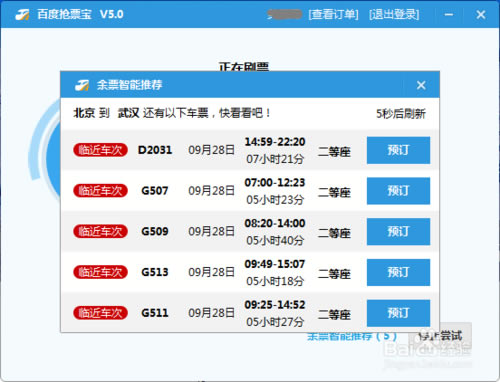The image size is (500, 382).
Task: Click the date 09月28日 in G509 row
Action: point(212,231)
